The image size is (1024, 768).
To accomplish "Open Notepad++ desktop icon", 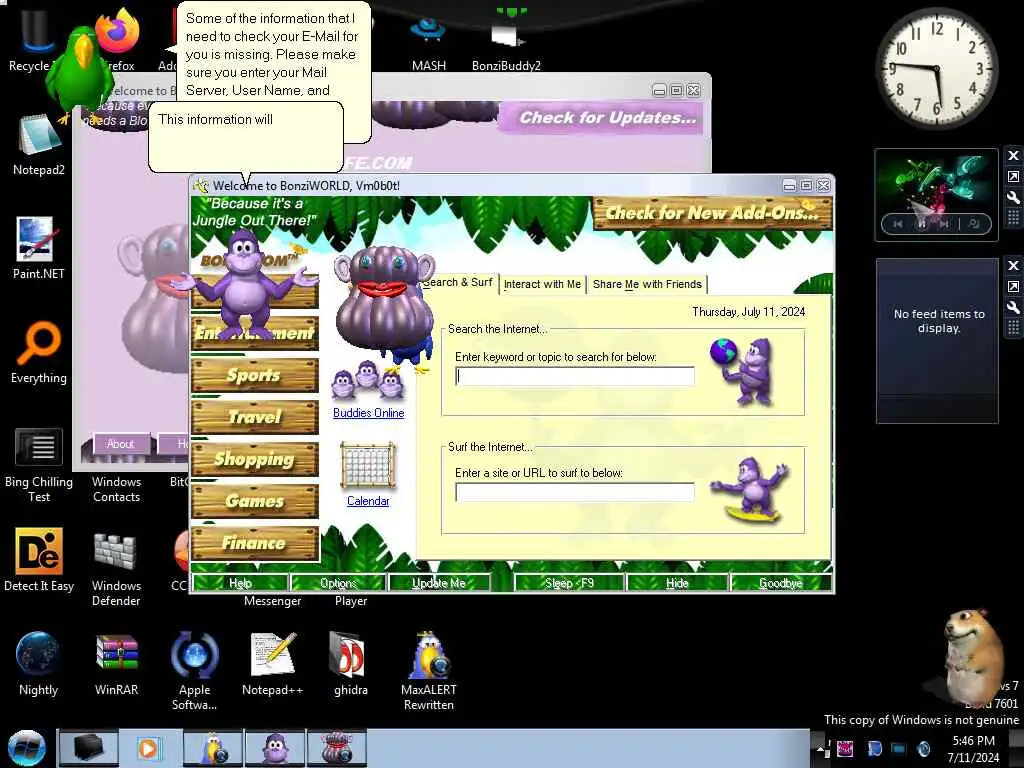I will 272,664.
